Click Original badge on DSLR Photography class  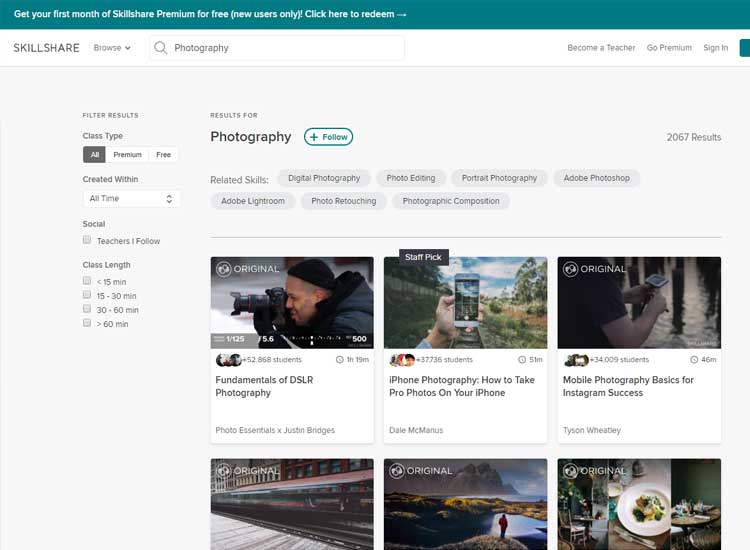pos(248,269)
